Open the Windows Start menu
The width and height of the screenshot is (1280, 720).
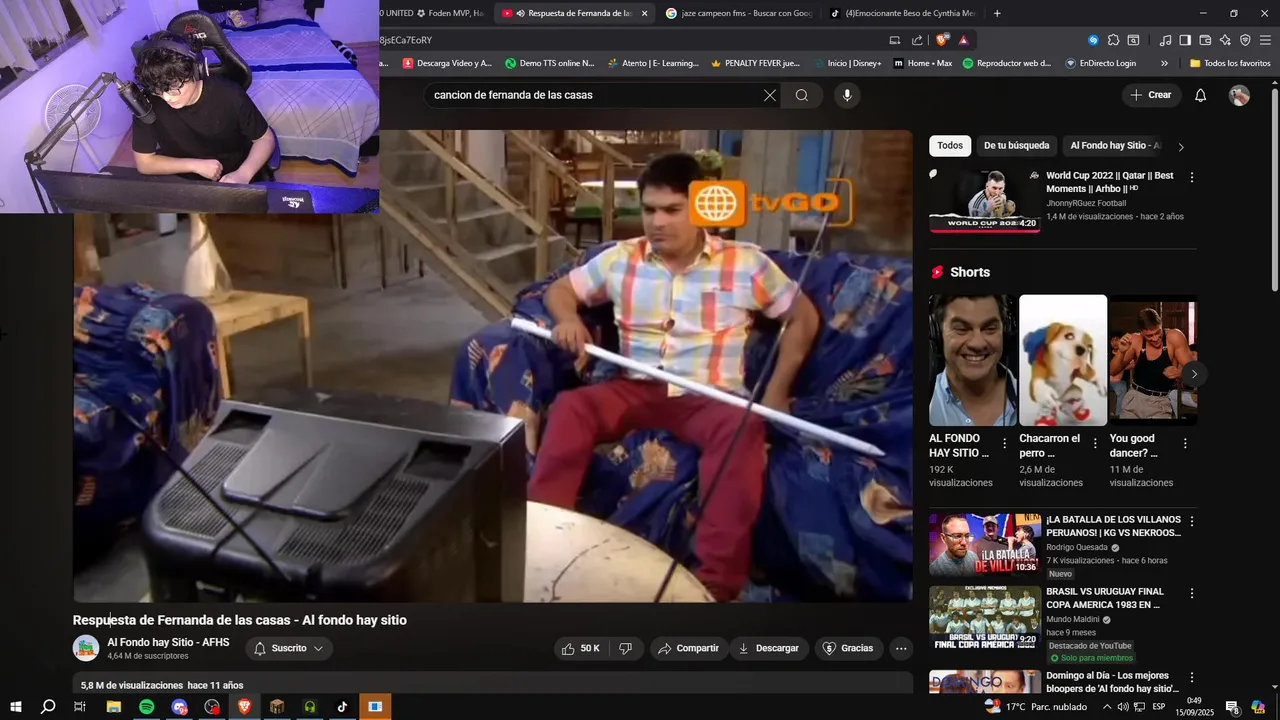tap(15, 707)
